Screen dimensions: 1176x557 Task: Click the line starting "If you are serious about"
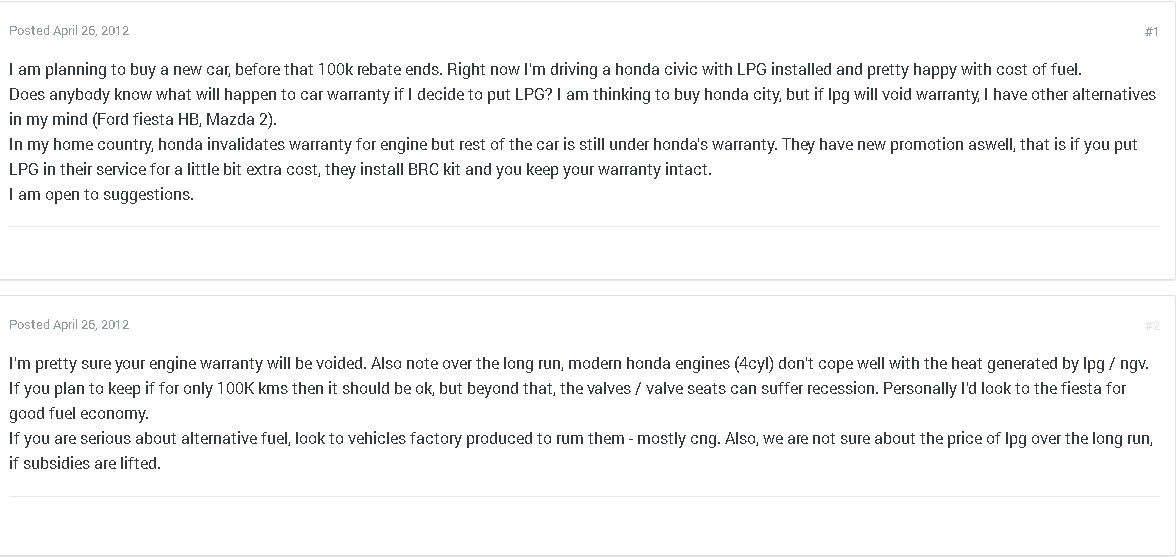click(578, 439)
